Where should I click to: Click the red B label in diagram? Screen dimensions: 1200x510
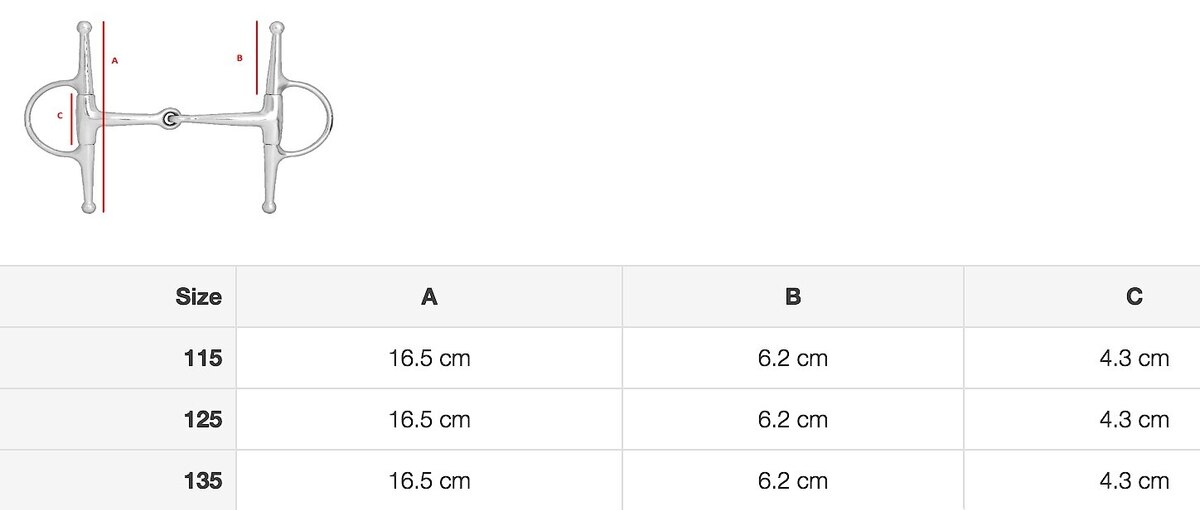pos(239,58)
